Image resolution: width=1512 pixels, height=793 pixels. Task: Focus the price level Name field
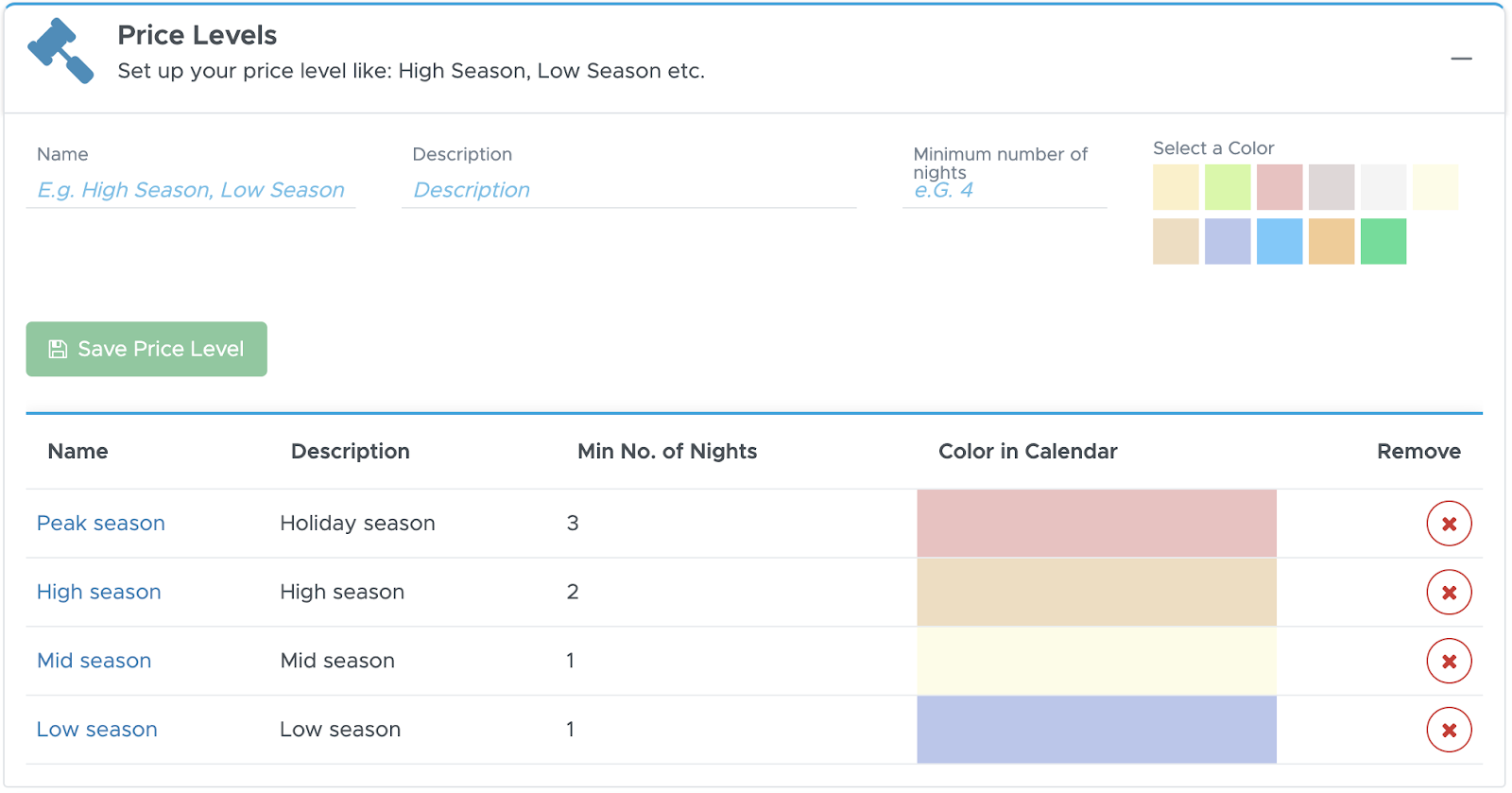[x=191, y=190]
